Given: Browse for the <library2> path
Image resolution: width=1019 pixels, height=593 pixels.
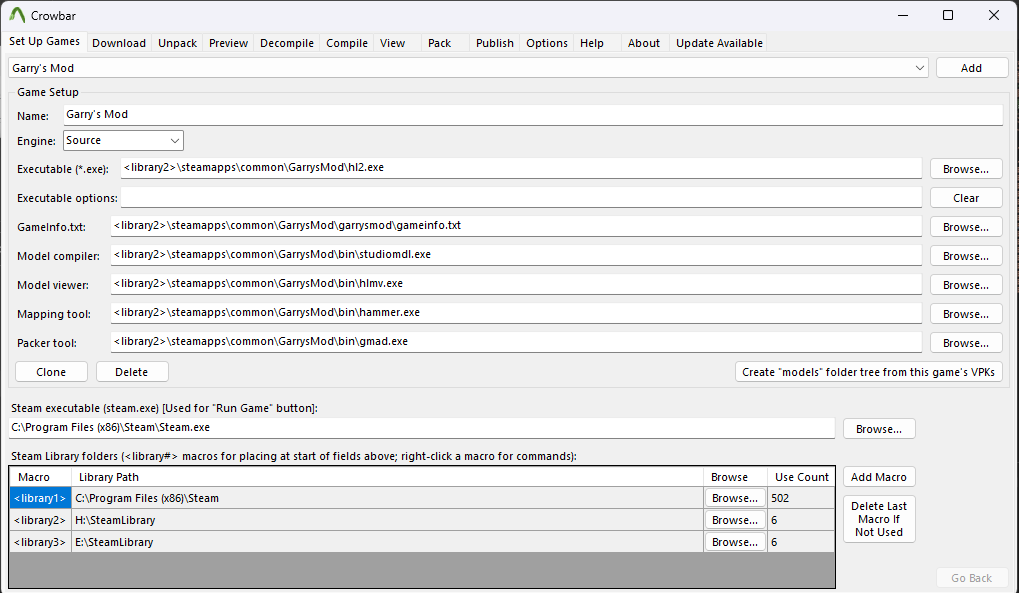Looking at the screenshot, I should [735, 520].
